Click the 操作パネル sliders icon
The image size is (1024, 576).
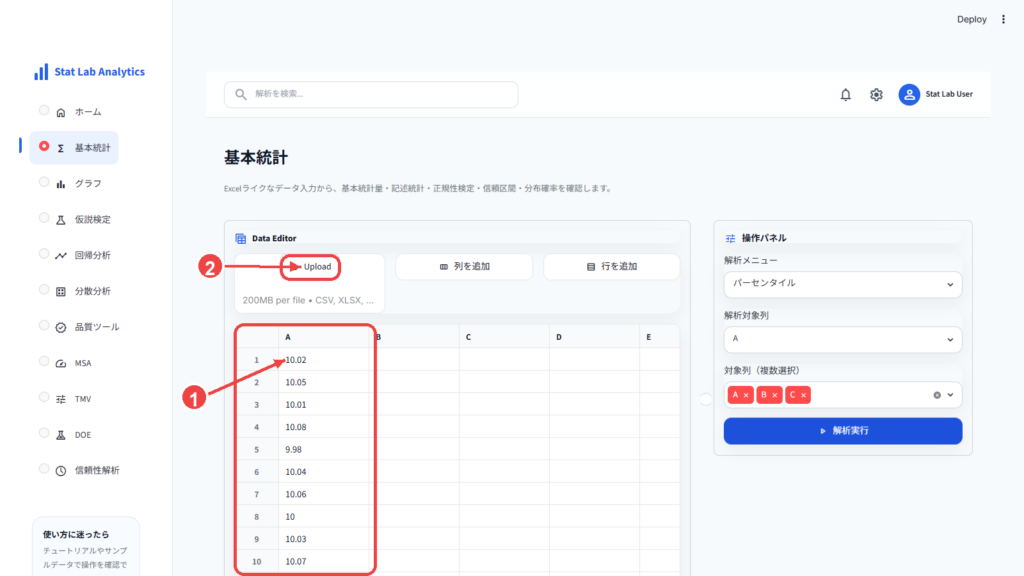point(730,238)
